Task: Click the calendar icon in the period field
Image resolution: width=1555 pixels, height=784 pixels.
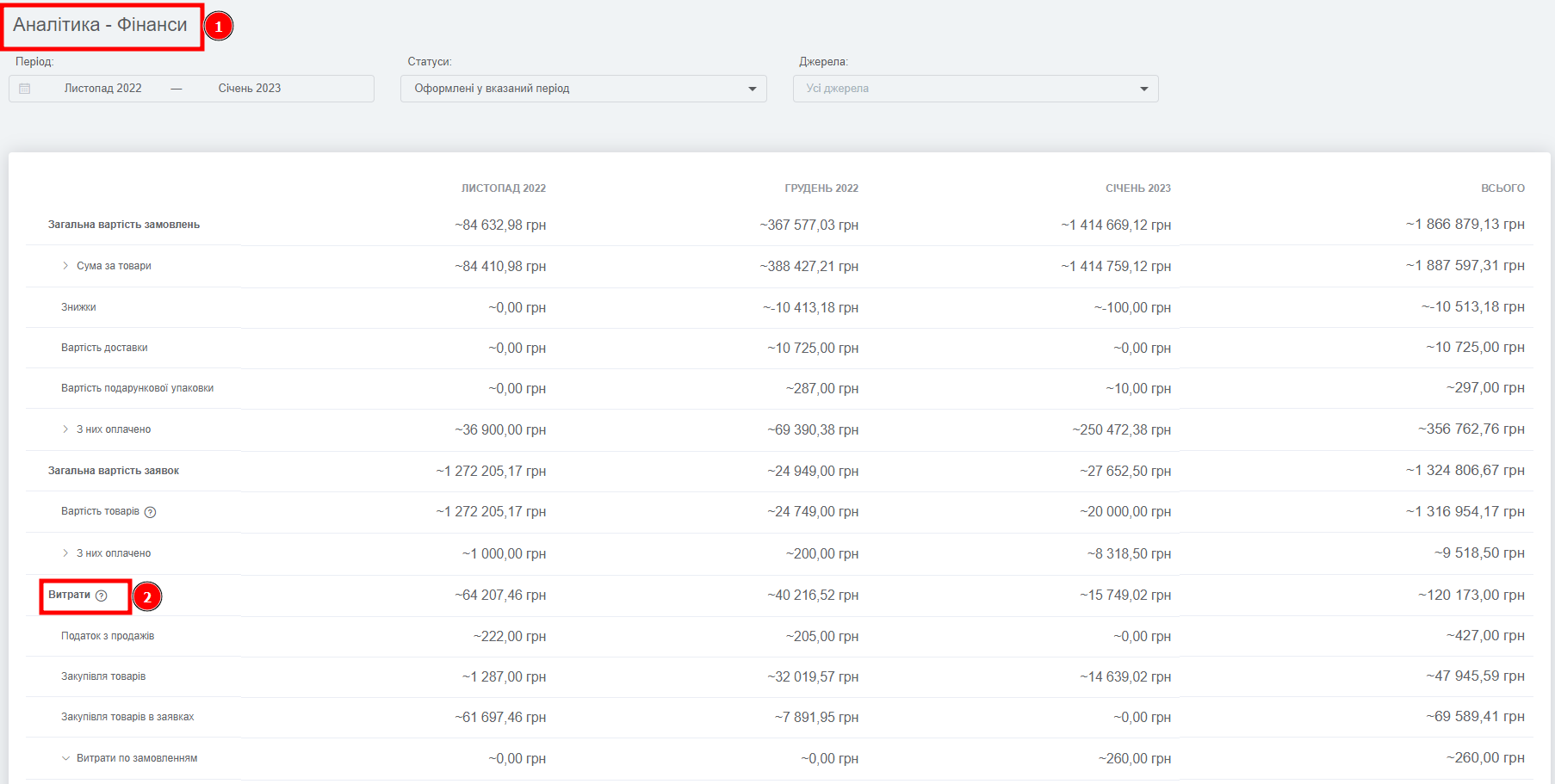Action: click(25, 89)
